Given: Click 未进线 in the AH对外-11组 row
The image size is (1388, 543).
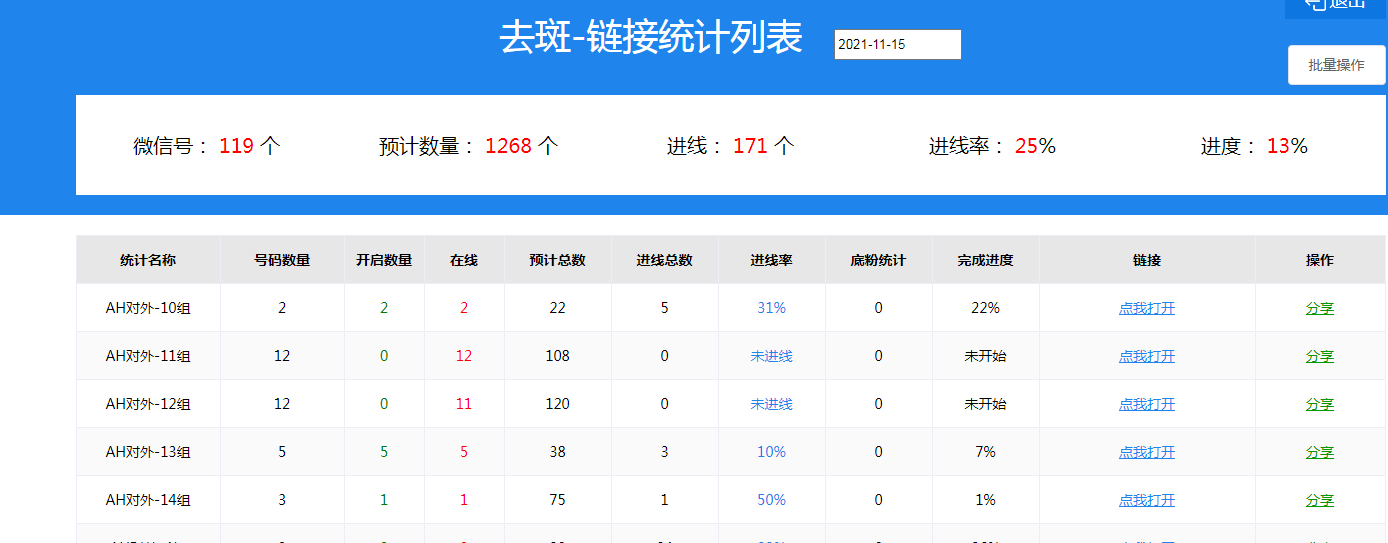Looking at the screenshot, I should pos(772,356).
